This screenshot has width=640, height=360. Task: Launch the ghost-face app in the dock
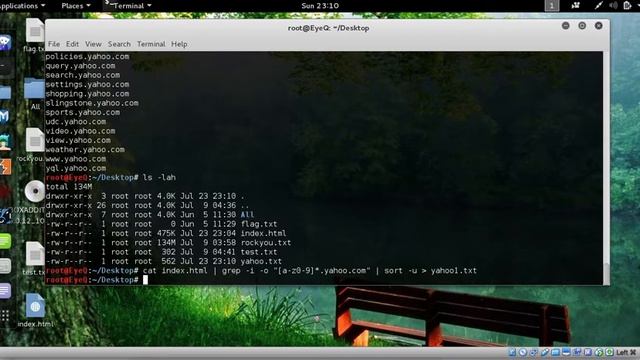(x=5, y=42)
